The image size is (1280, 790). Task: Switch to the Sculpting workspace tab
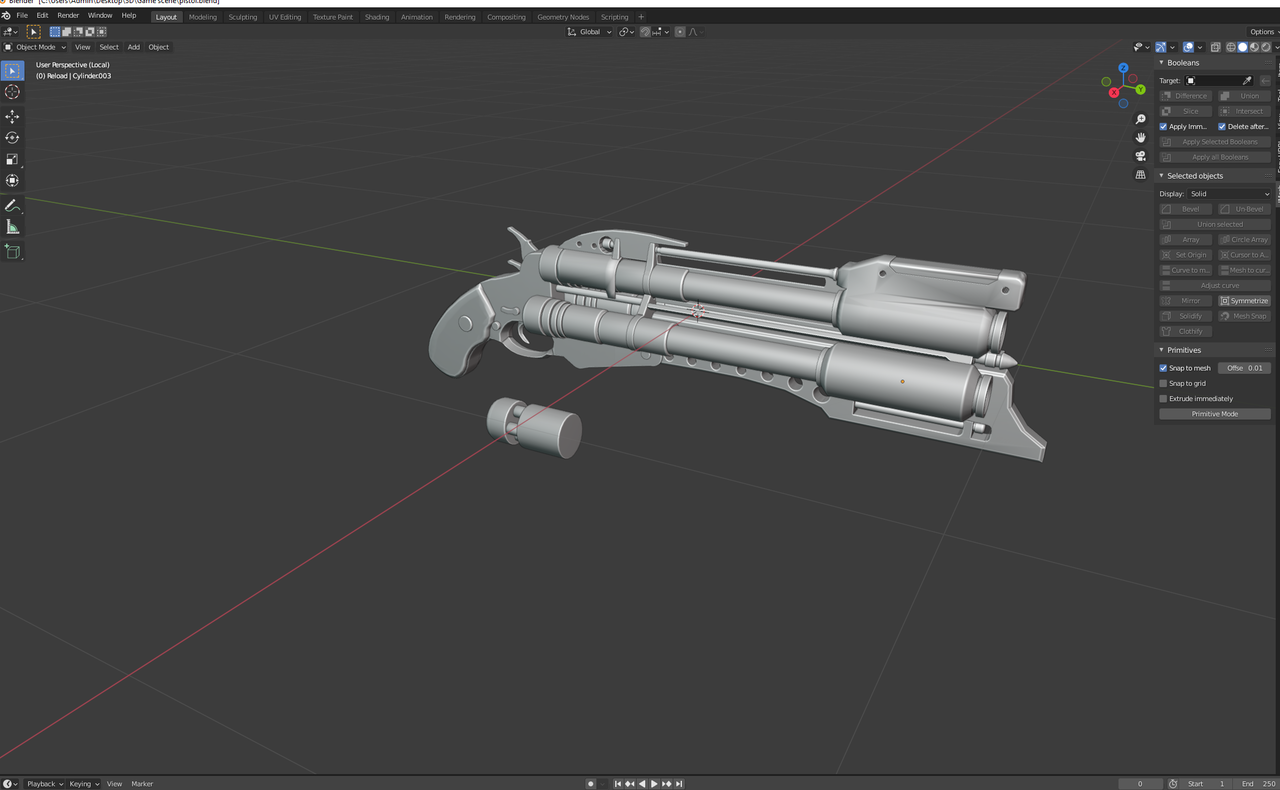point(242,17)
